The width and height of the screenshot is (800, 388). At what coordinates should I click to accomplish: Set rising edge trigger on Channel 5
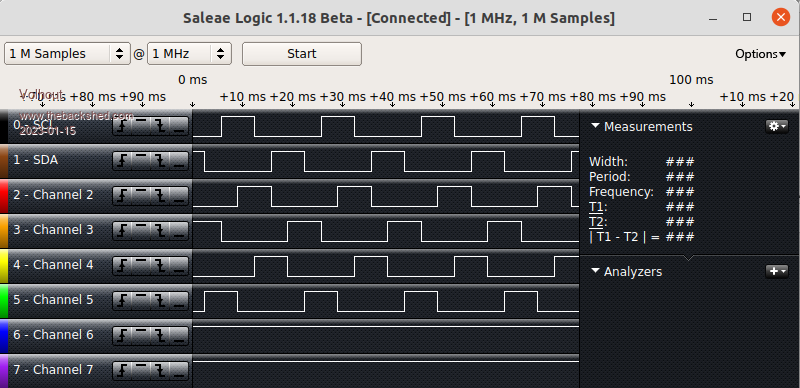pos(121,300)
